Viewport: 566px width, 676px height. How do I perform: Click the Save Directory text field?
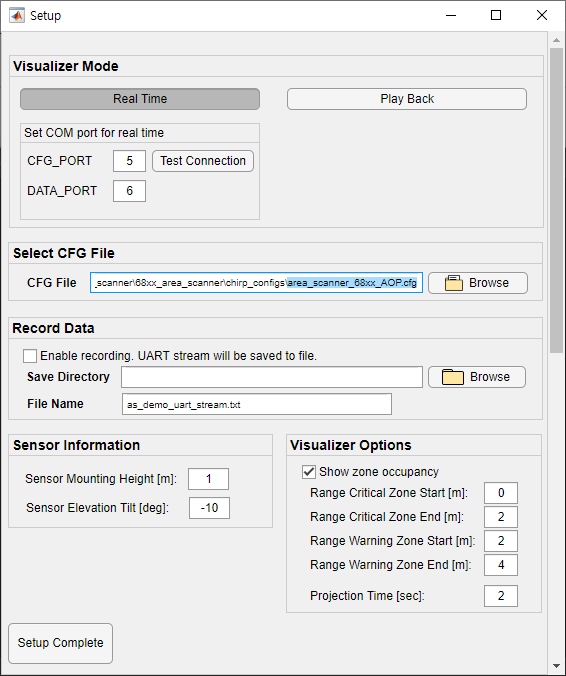pyautogui.click(x=272, y=377)
